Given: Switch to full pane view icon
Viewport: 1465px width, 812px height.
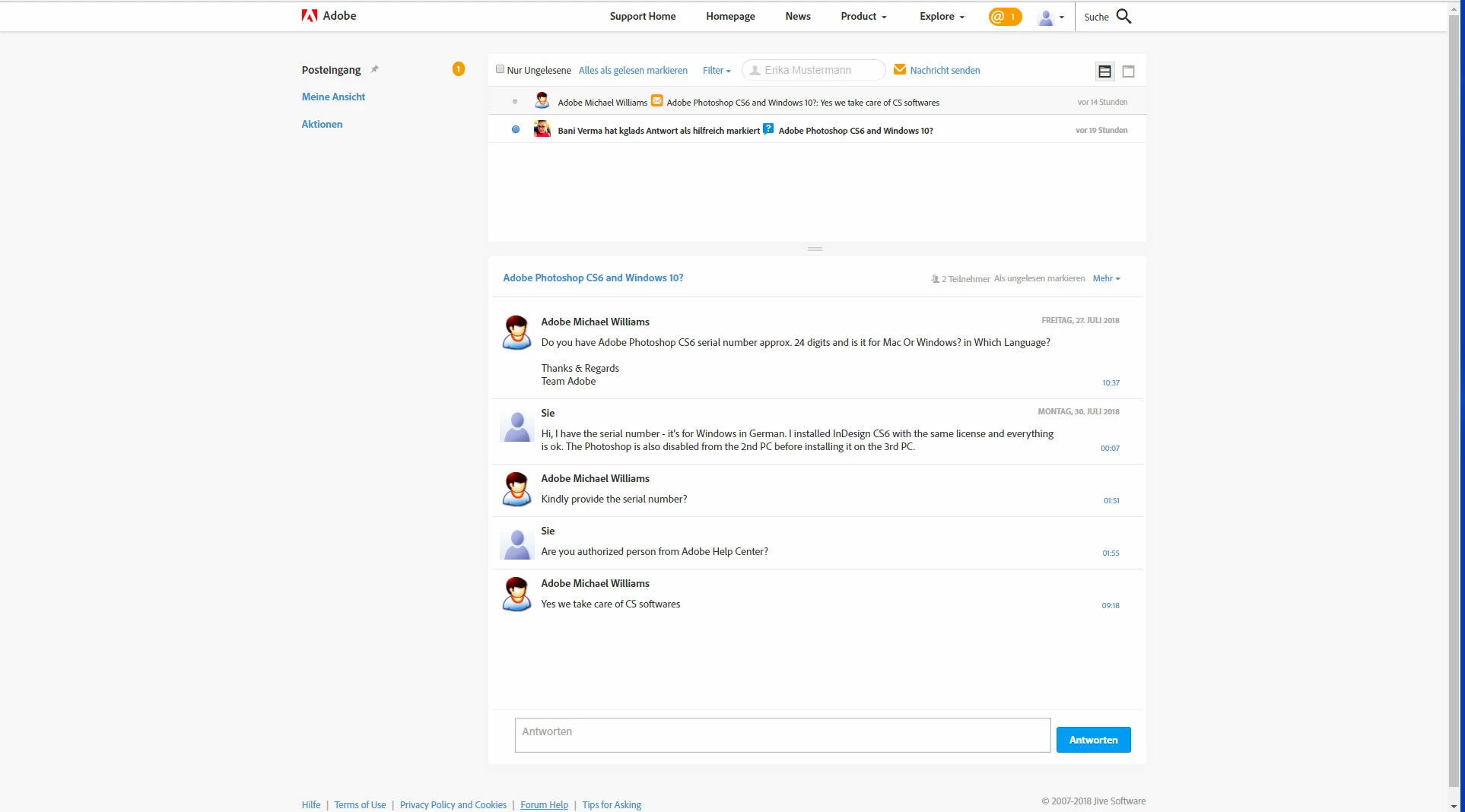Looking at the screenshot, I should tap(1129, 71).
